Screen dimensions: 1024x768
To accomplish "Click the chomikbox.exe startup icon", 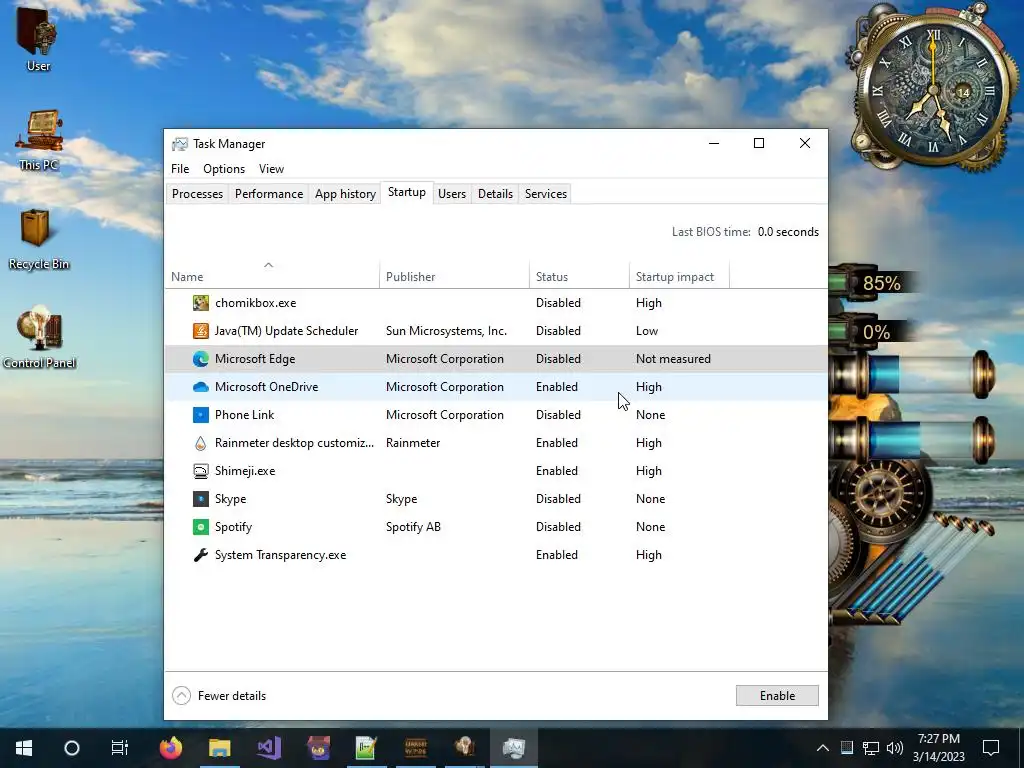I will tap(200, 303).
